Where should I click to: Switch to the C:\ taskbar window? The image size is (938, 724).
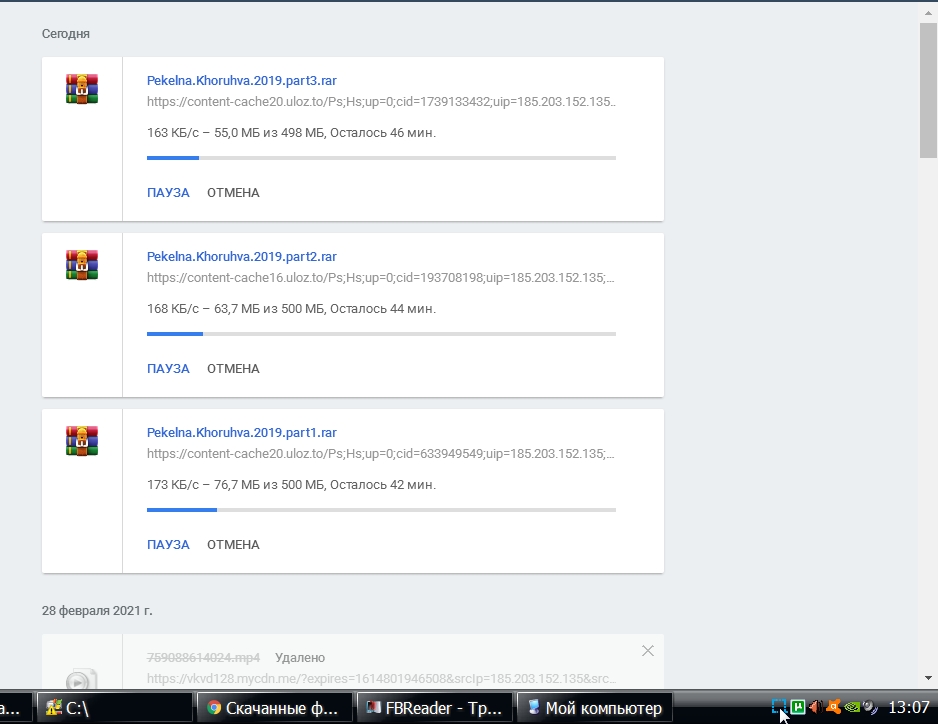pyautogui.click(x=115, y=708)
